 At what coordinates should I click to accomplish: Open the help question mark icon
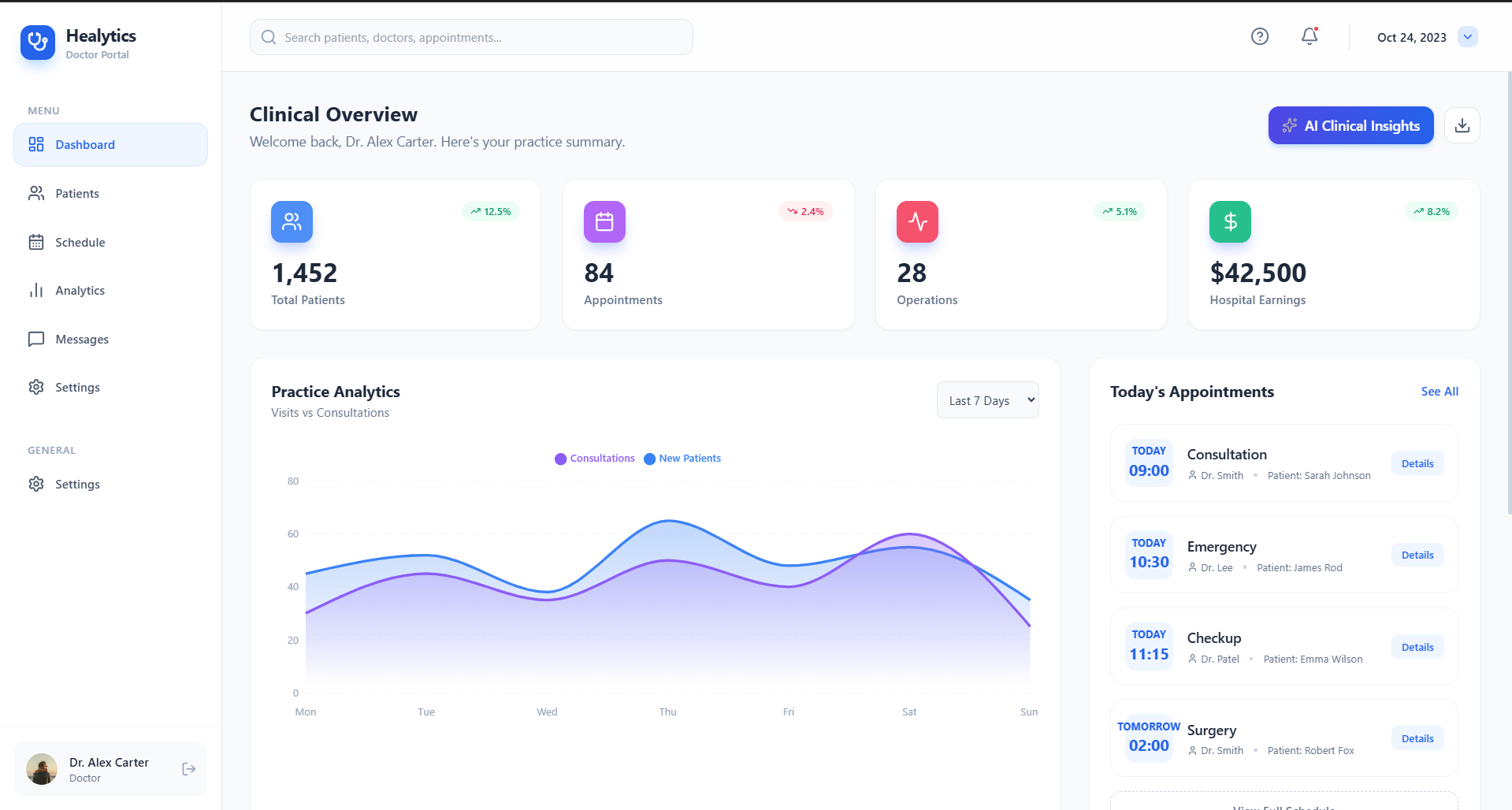click(x=1260, y=36)
